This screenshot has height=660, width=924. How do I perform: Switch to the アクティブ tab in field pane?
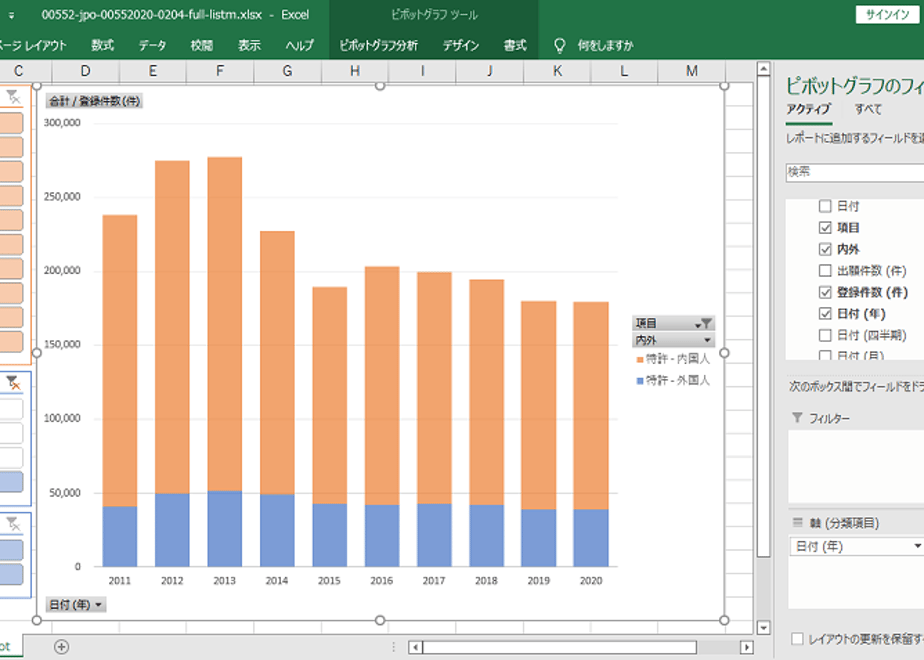click(x=808, y=109)
